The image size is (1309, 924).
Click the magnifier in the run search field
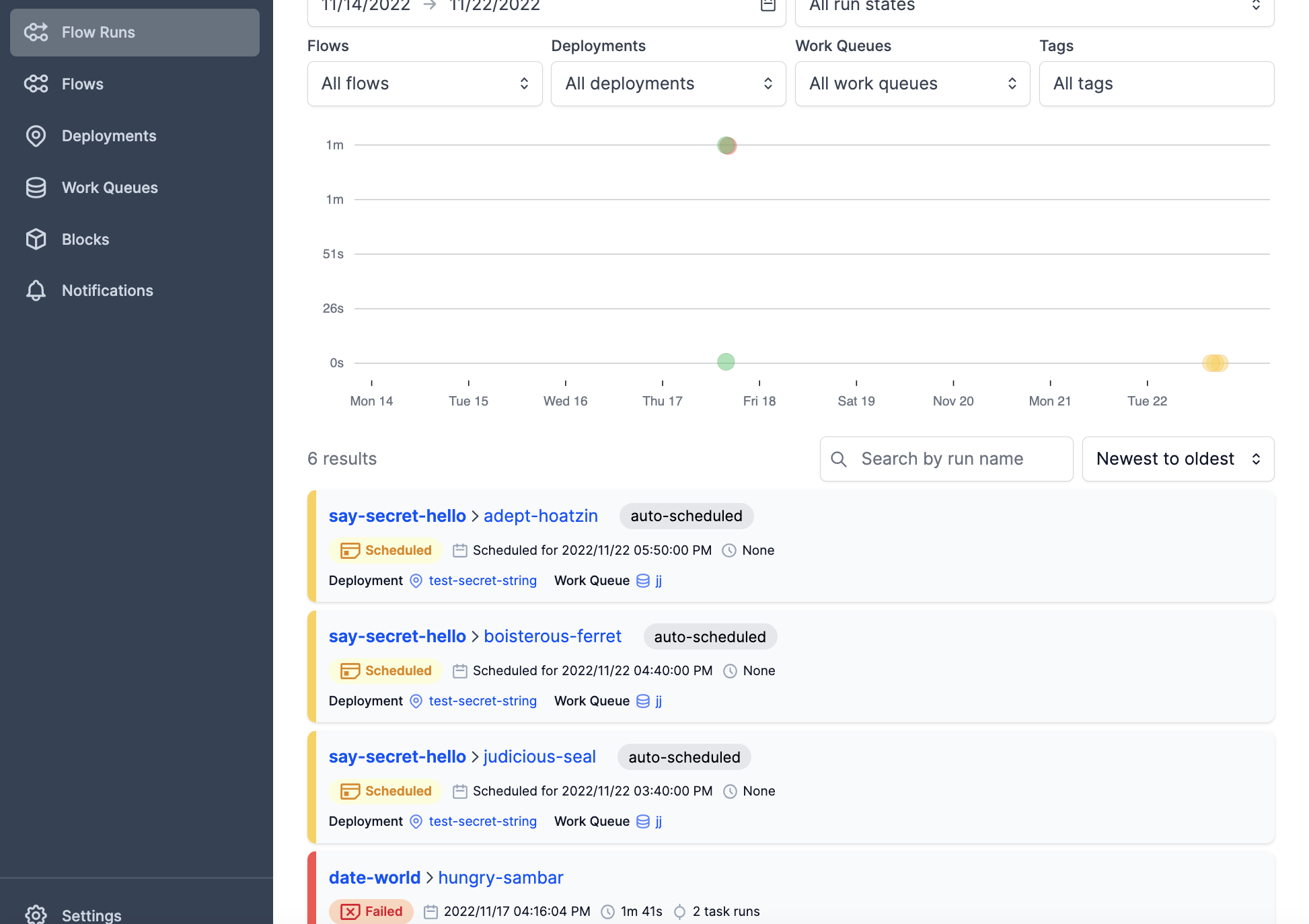pyautogui.click(x=839, y=459)
